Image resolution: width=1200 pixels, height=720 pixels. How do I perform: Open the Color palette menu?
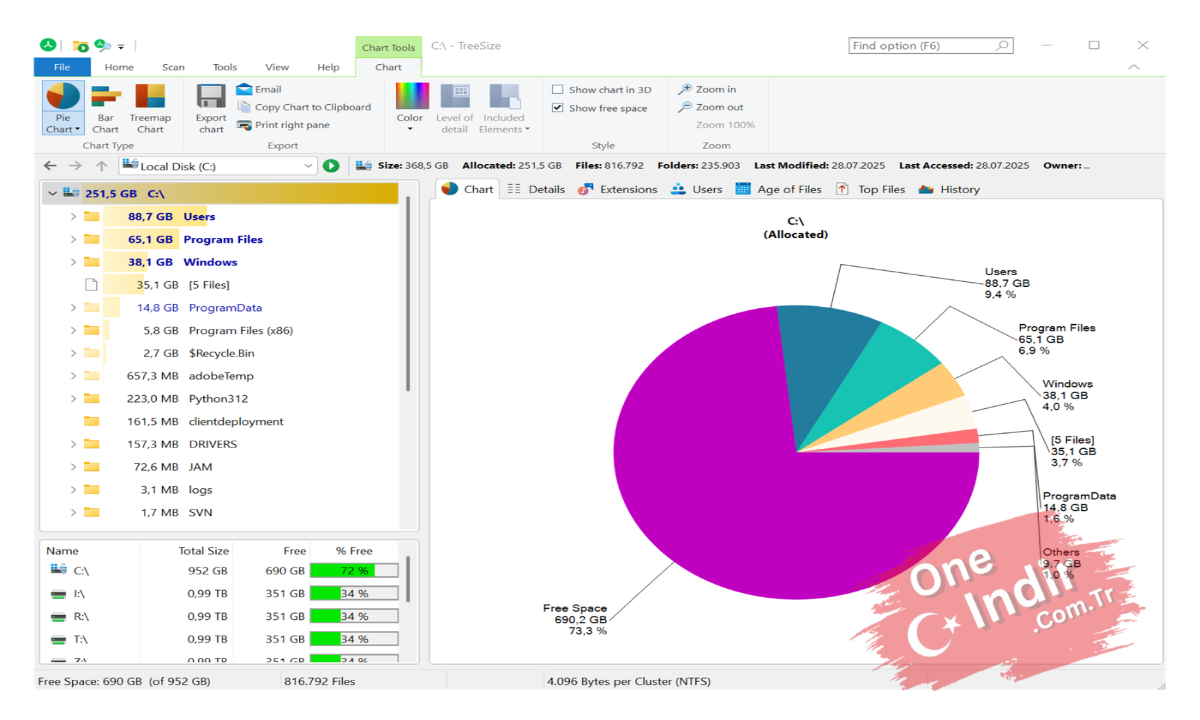[x=411, y=108]
